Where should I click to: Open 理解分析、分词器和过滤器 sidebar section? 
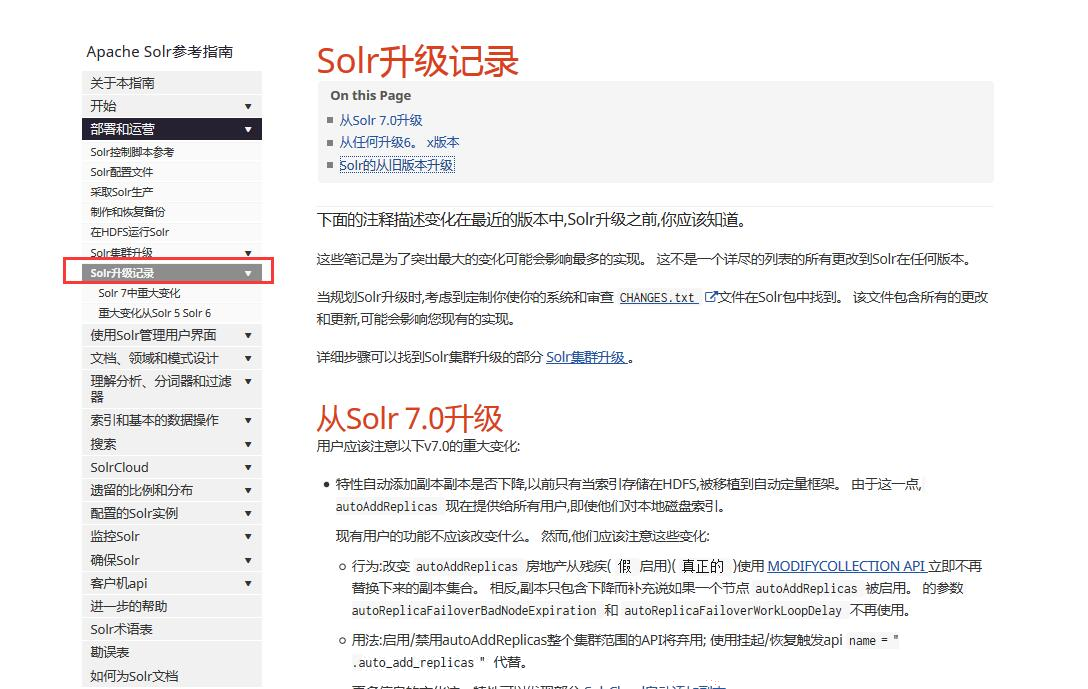(x=161, y=389)
